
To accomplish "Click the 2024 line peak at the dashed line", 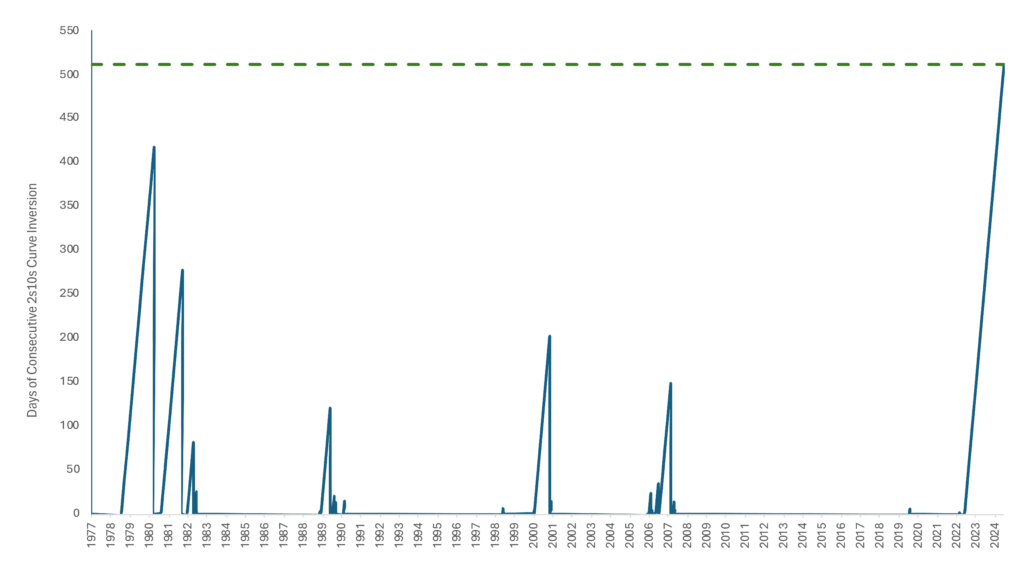I will pos(1003,66).
